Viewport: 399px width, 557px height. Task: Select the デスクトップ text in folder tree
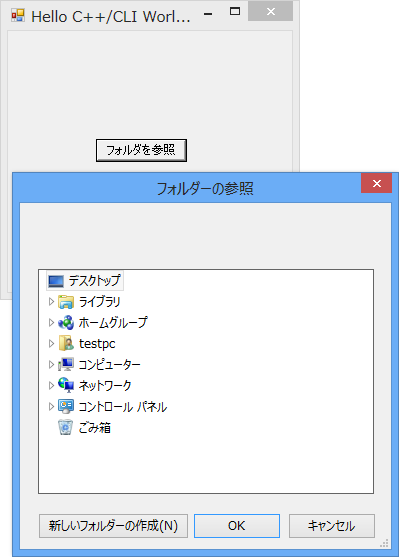point(95,281)
